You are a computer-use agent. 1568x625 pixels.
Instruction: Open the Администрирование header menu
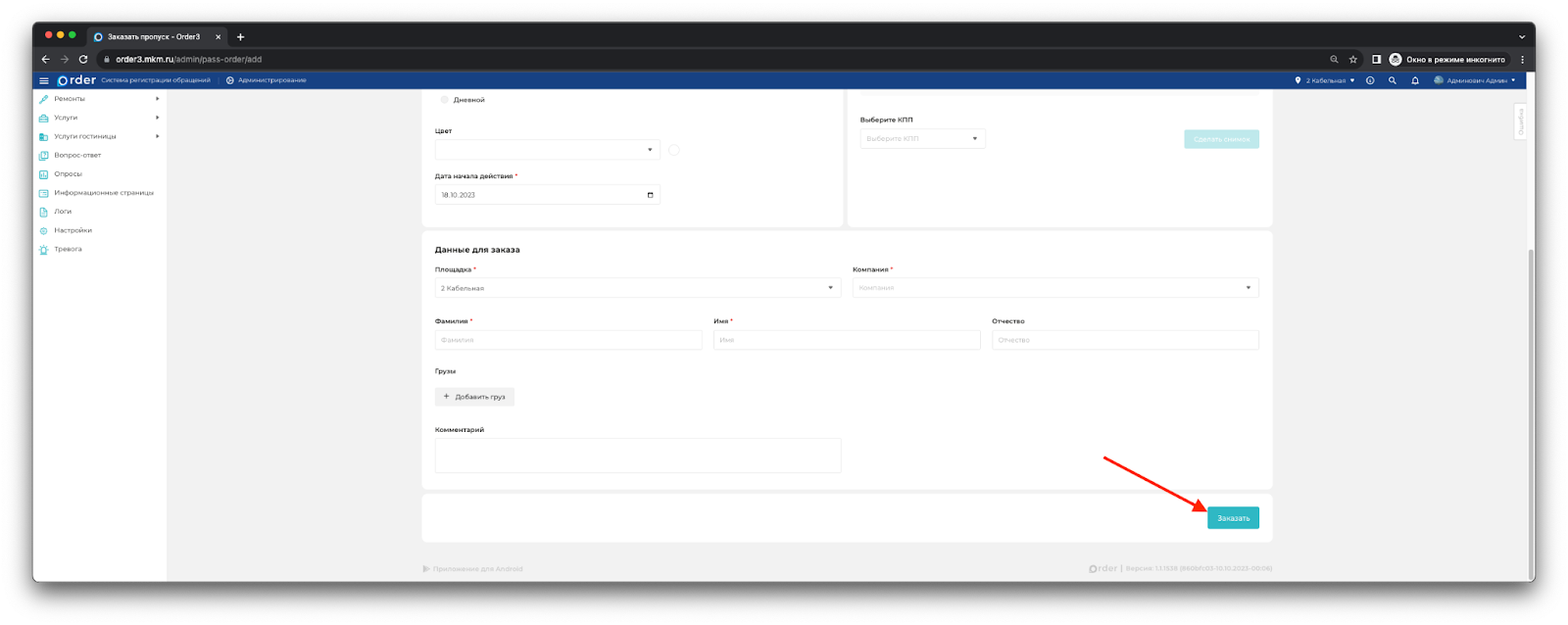tap(267, 80)
